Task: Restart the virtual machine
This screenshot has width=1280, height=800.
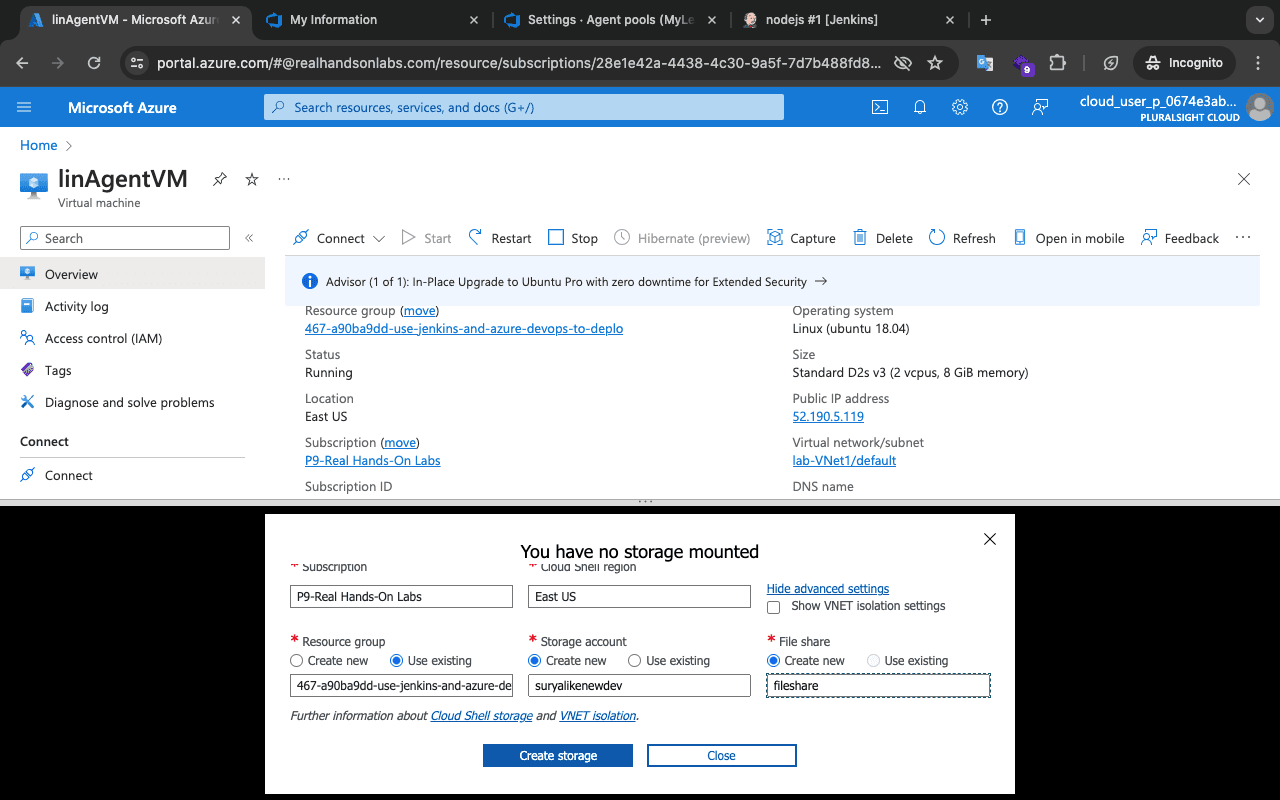Action: click(500, 238)
